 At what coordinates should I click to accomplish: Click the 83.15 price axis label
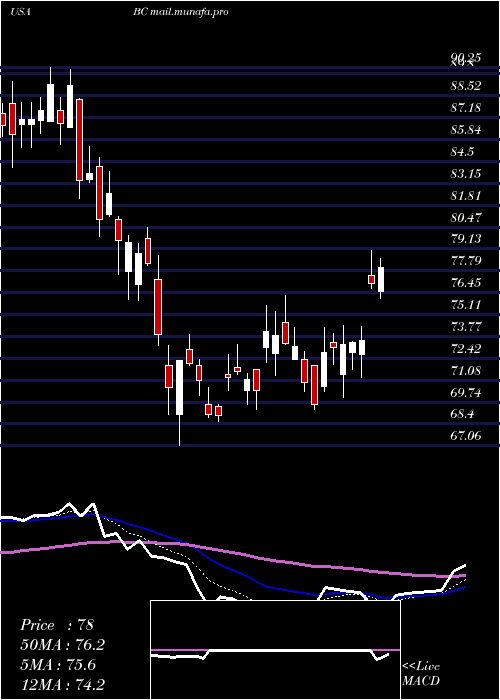[466, 173]
